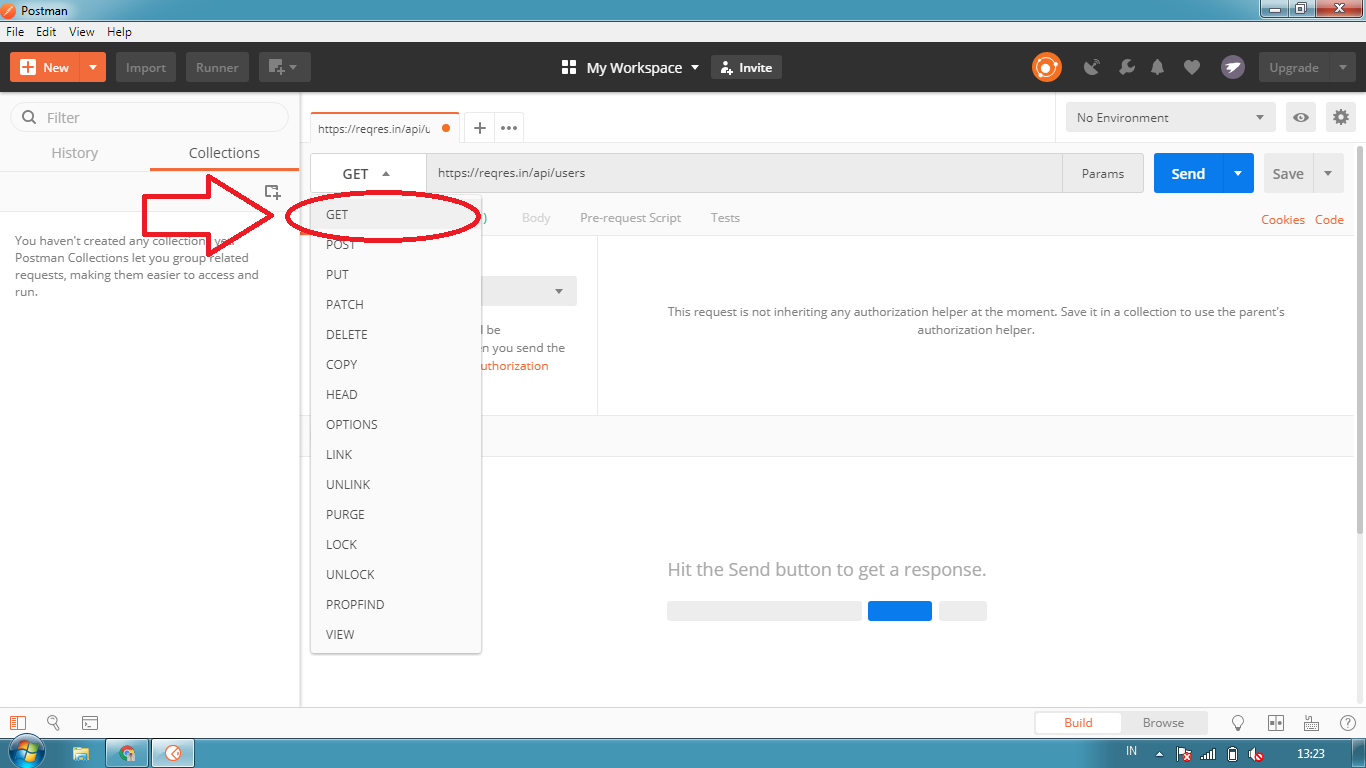This screenshot has width=1366, height=768.
Task: Open the Settings wrench icon in the header
Action: tap(1127, 67)
